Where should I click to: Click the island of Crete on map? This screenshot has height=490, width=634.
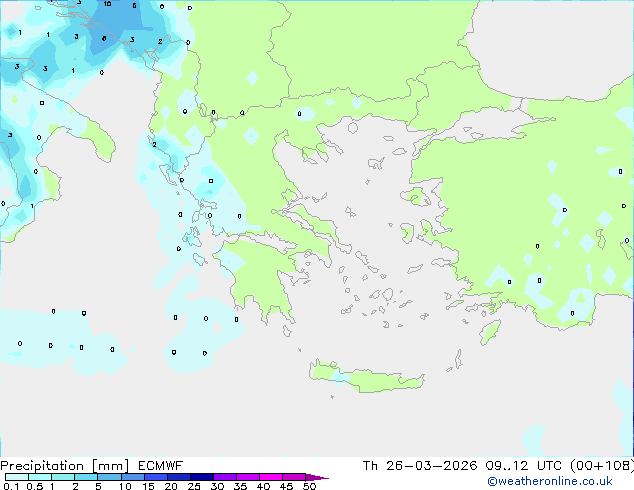366,377
